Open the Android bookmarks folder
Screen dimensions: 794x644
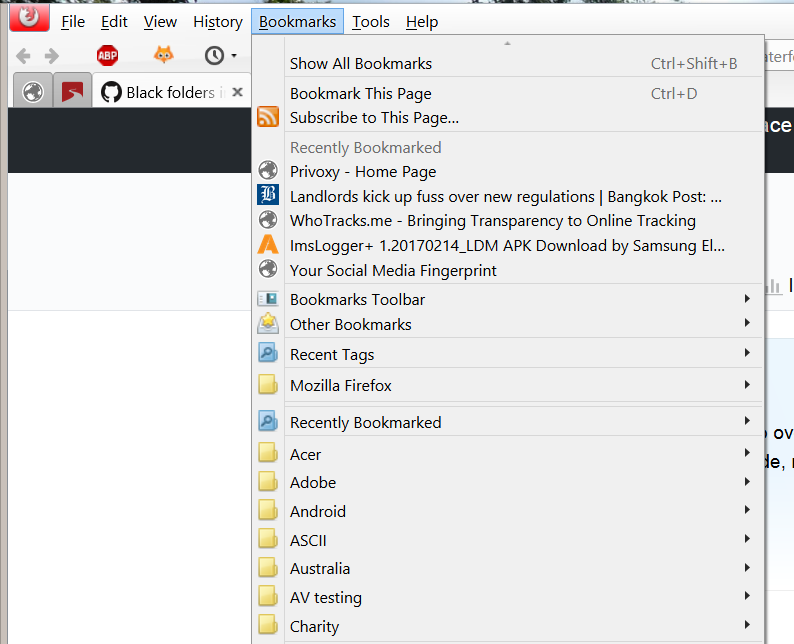click(509, 511)
